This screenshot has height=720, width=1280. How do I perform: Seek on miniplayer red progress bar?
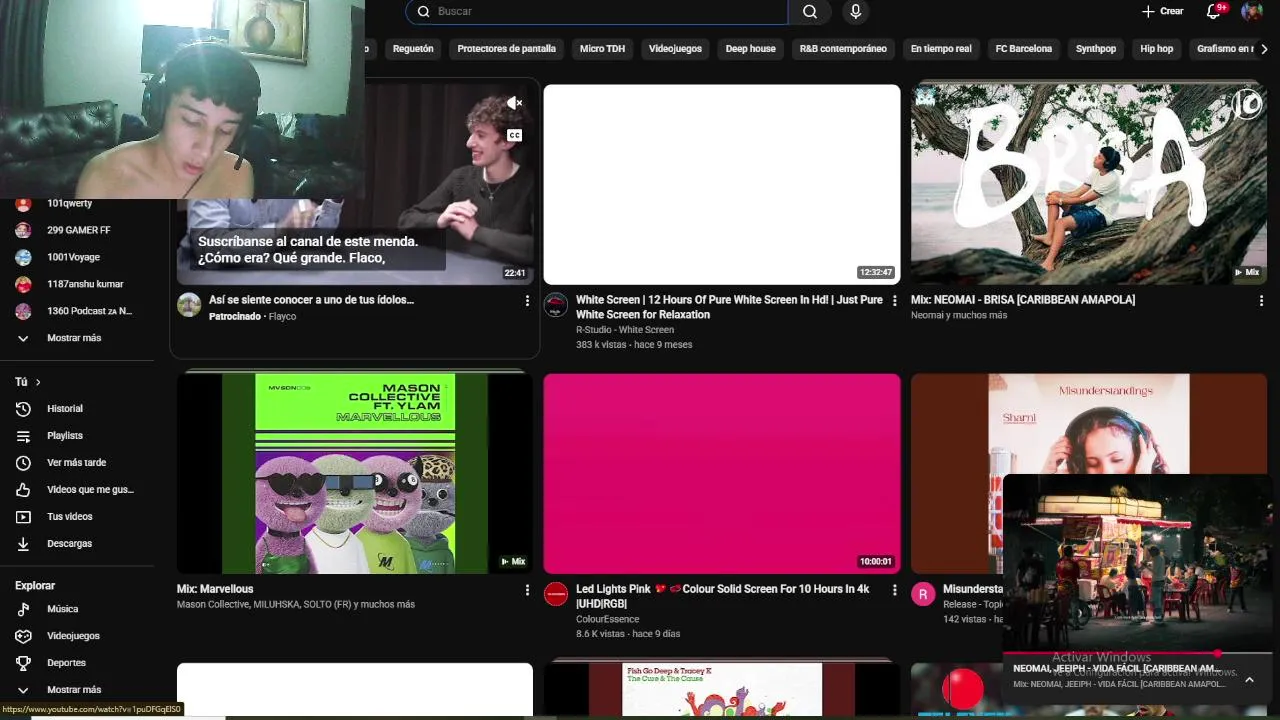pos(1137,653)
